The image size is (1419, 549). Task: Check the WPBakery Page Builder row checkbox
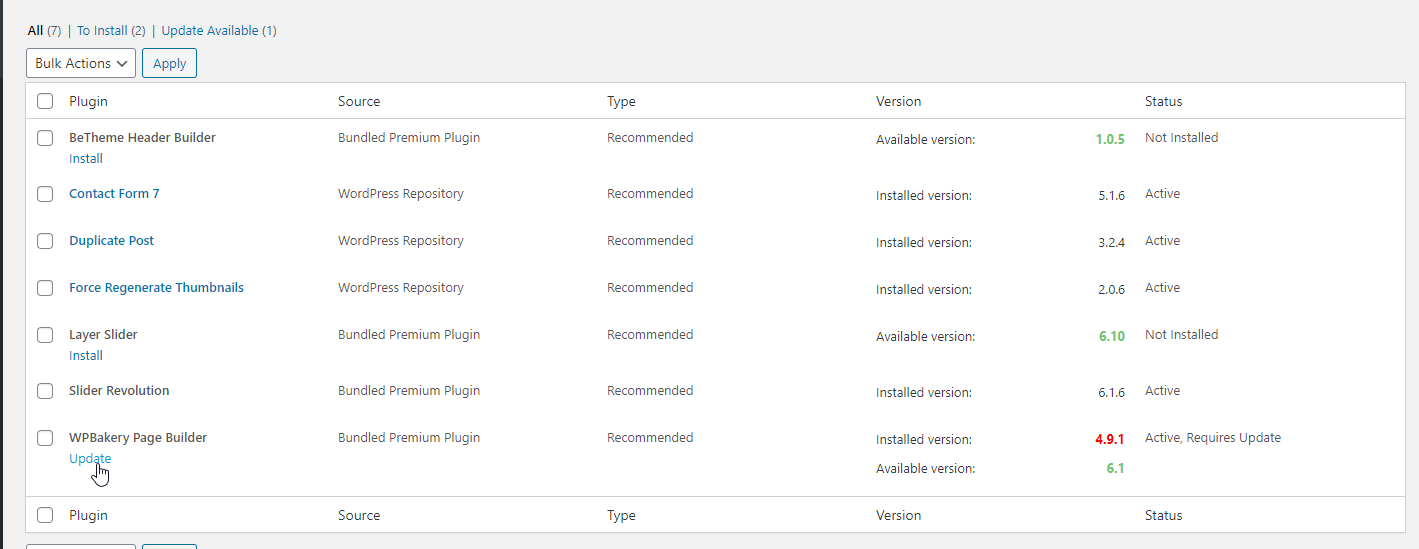pyautogui.click(x=45, y=438)
